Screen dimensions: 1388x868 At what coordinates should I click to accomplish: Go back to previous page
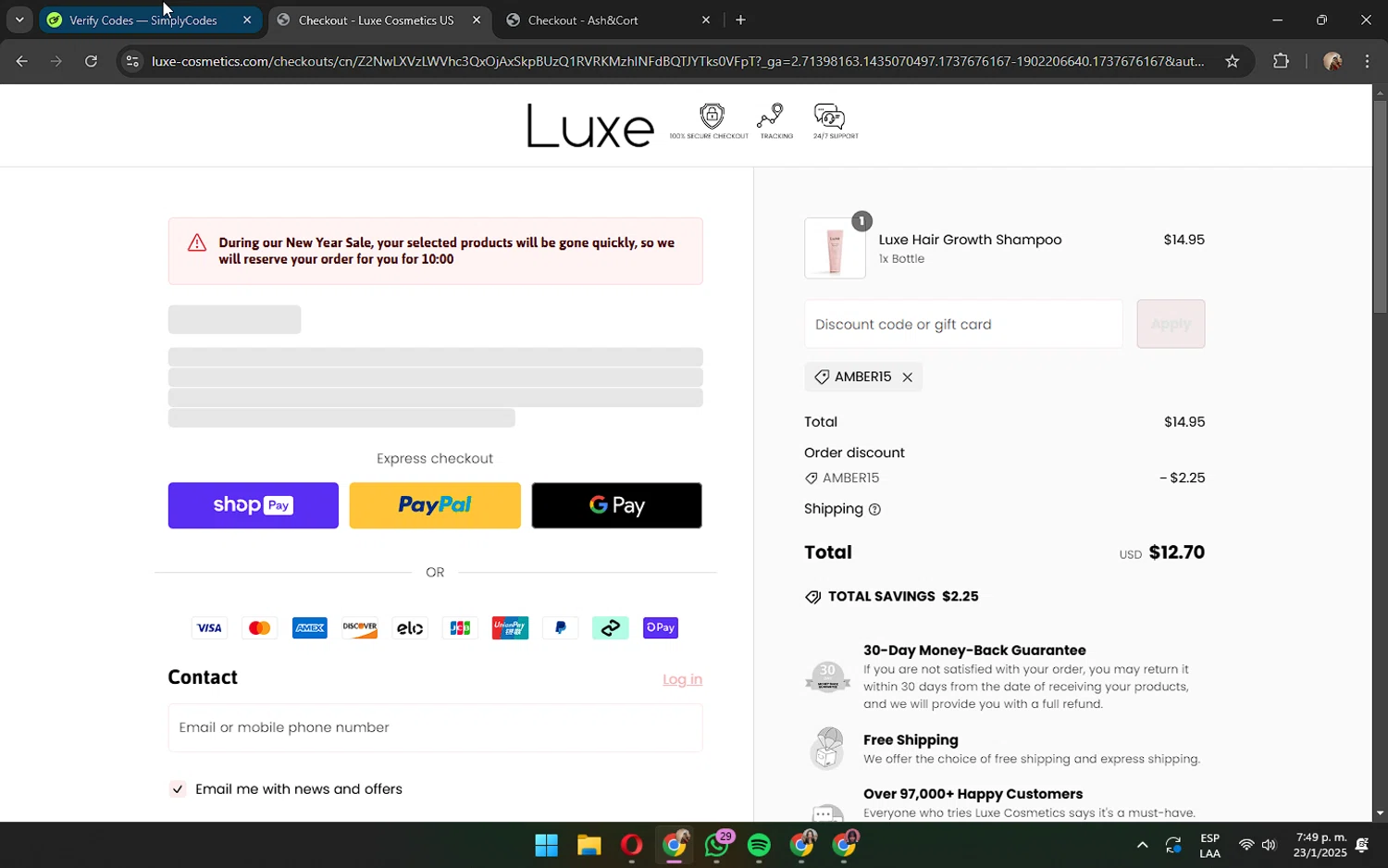tap(21, 61)
